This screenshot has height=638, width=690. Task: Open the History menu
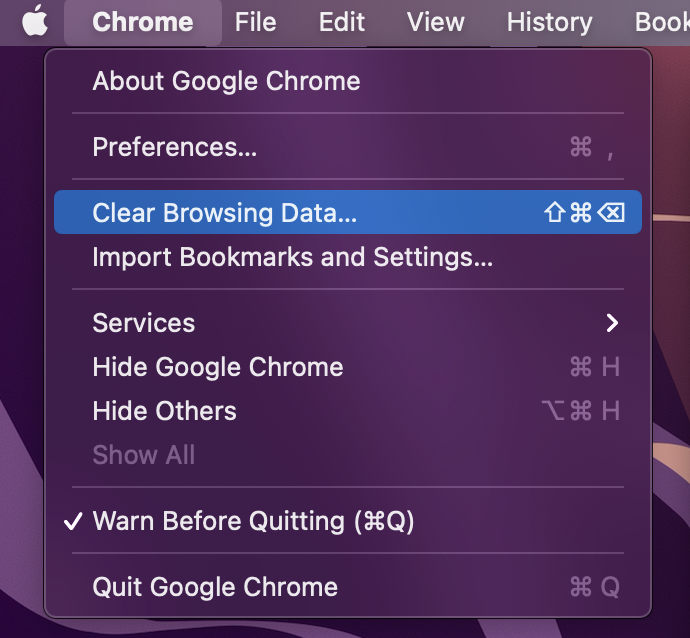pos(549,22)
